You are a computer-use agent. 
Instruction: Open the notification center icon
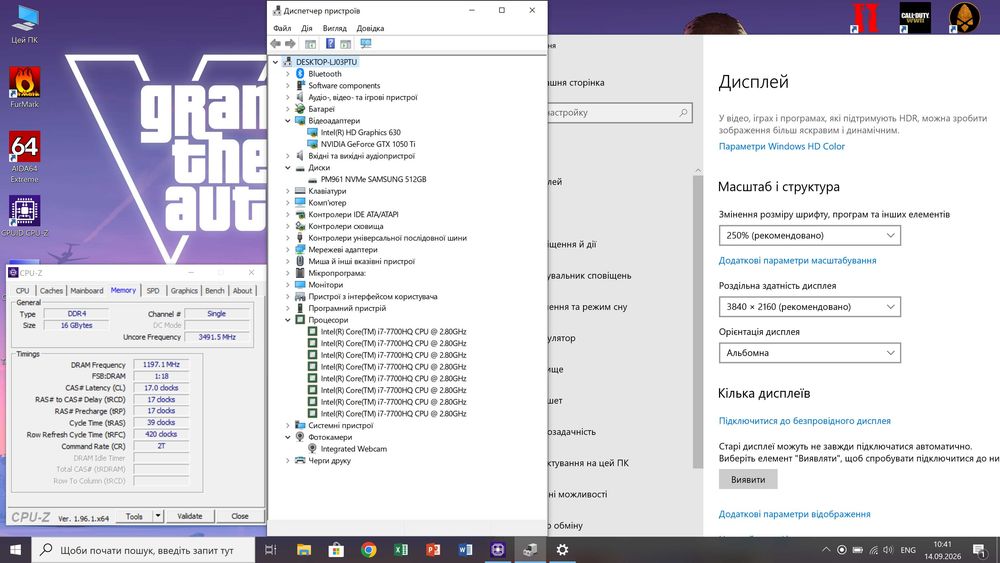[x=980, y=550]
